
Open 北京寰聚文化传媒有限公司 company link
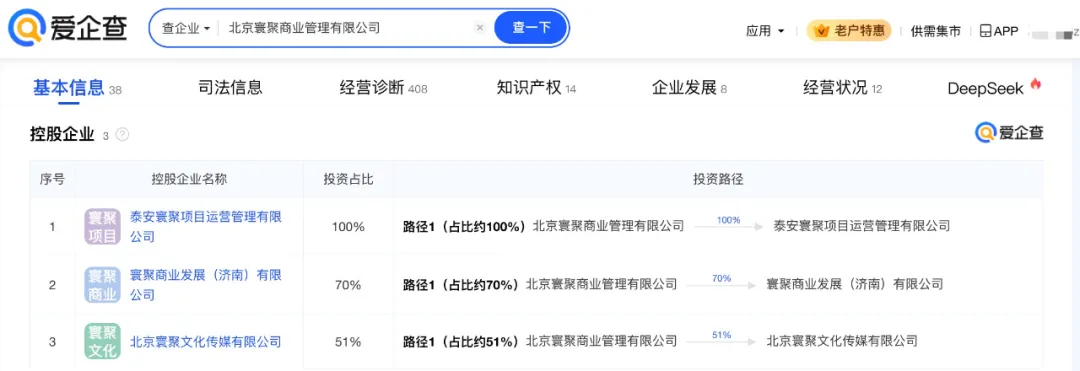[x=206, y=341]
